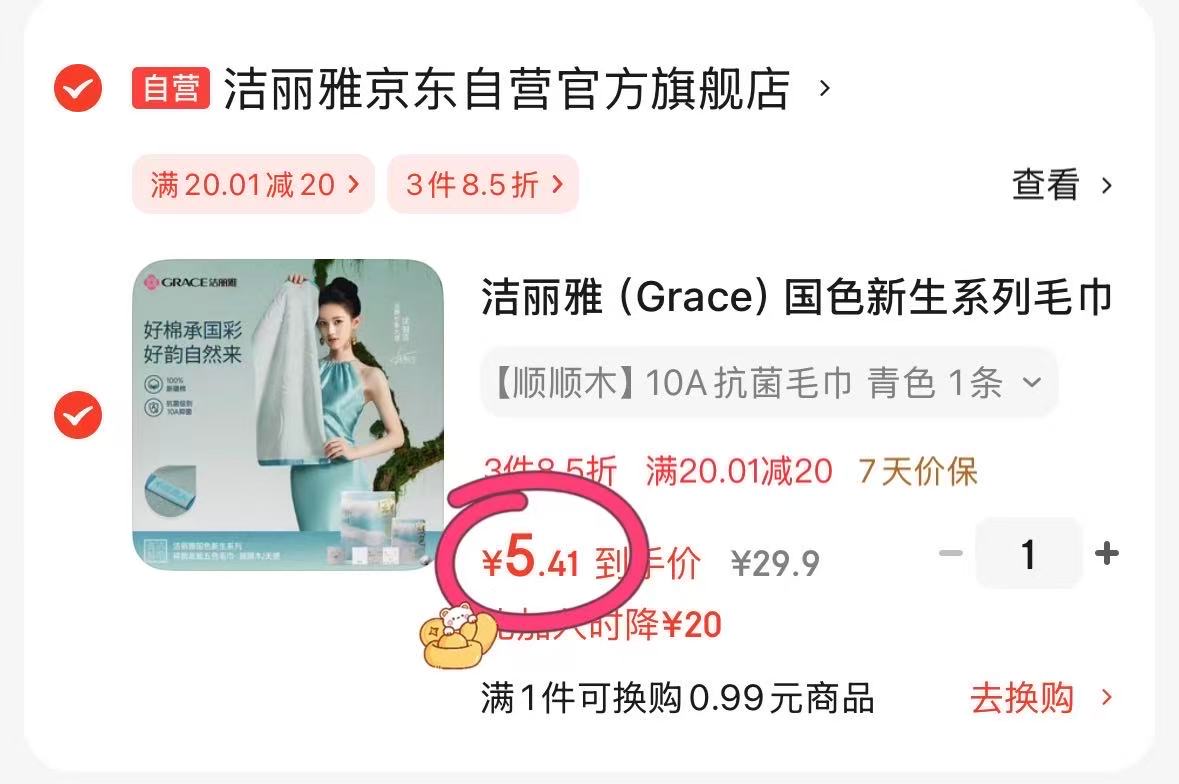Uncheck the store selection checkbox
The image size is (1179, 784).
[x=77, y=89]
